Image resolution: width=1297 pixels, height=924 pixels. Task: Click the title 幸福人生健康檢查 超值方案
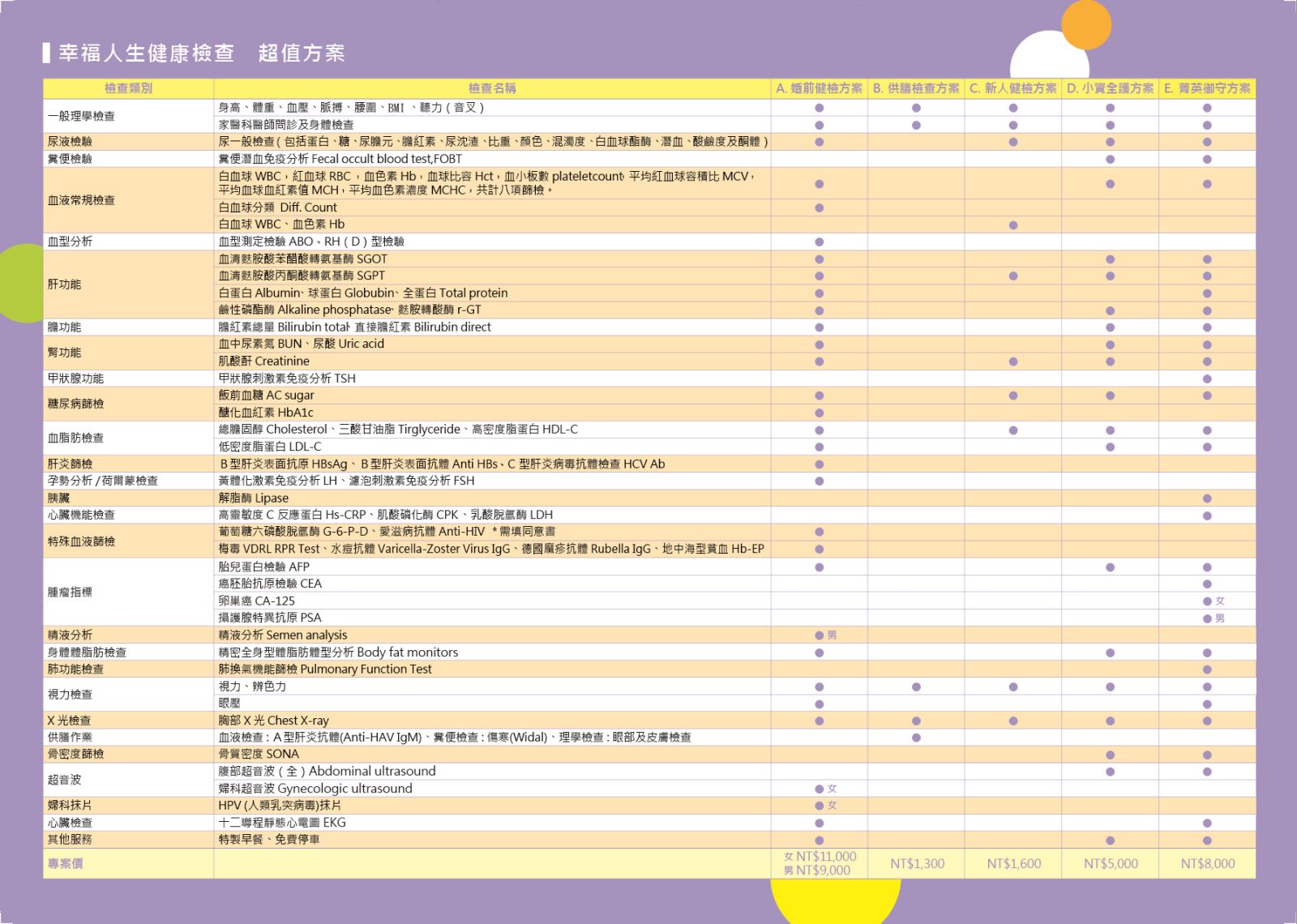202,53
